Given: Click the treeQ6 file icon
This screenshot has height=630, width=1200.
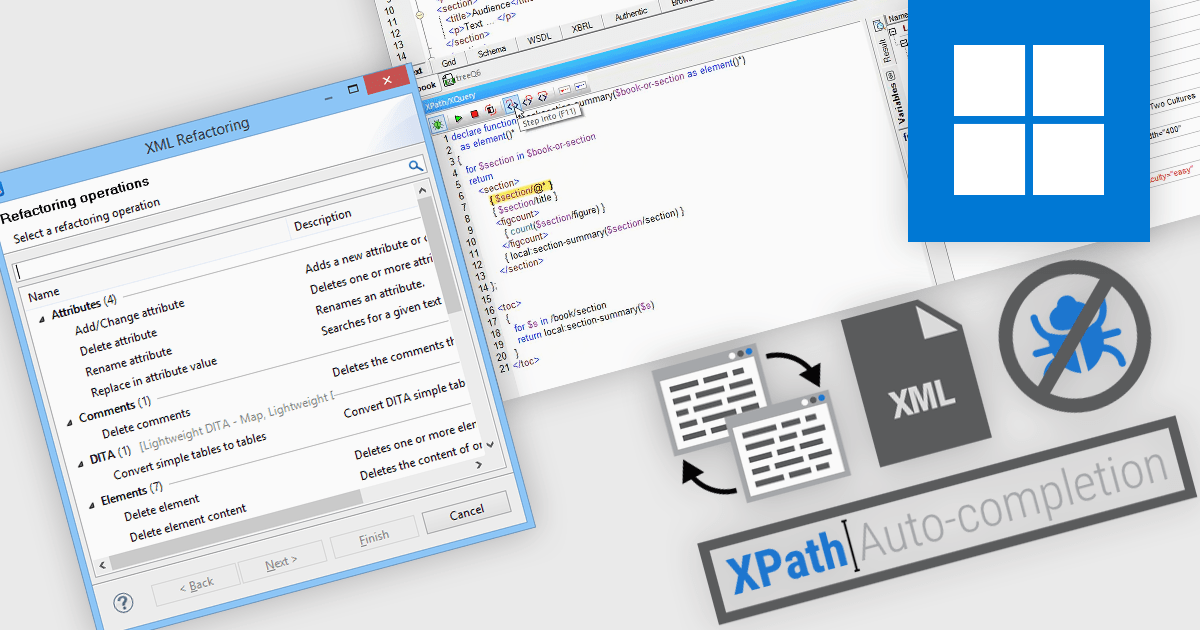Looking at the screenshot, I should click(x=448, y=78).
